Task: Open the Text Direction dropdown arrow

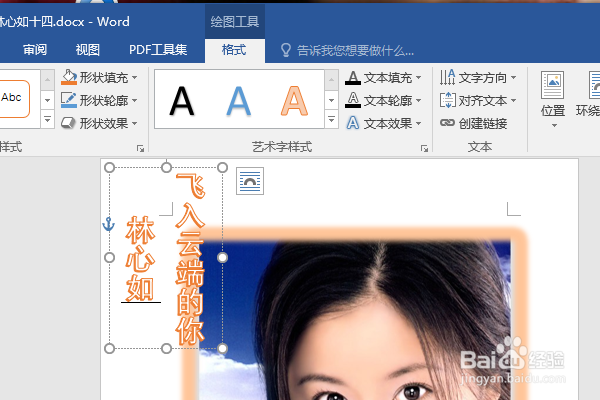Action: tap(514, 78)
